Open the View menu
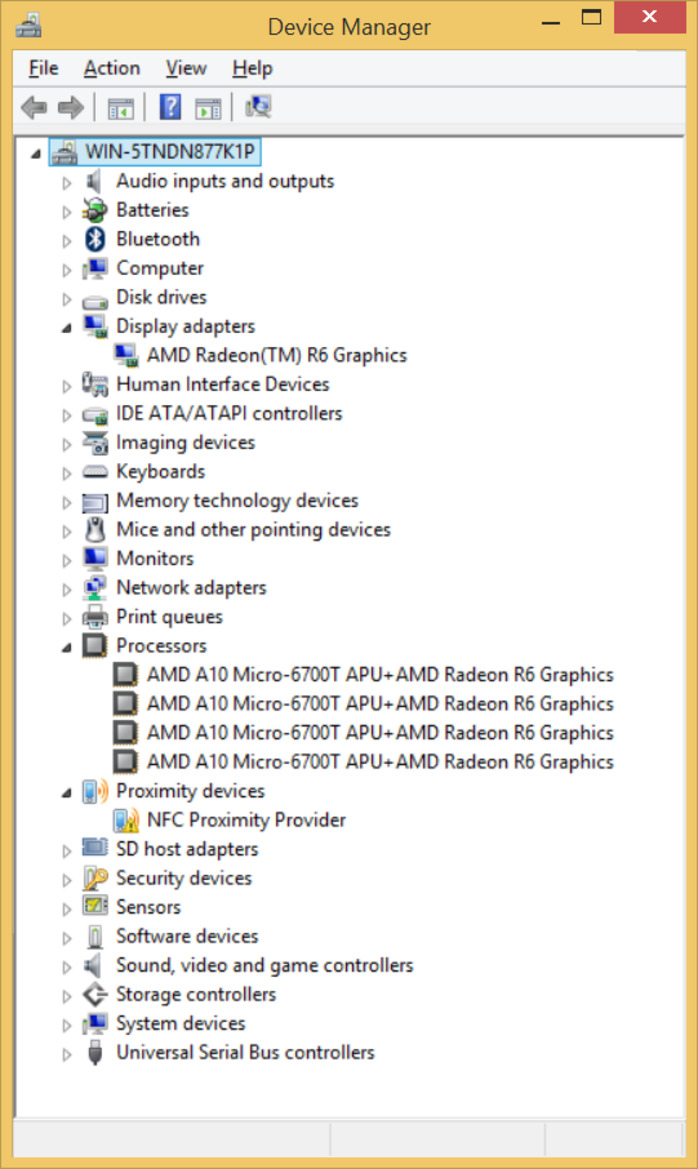 coord(186,69)
